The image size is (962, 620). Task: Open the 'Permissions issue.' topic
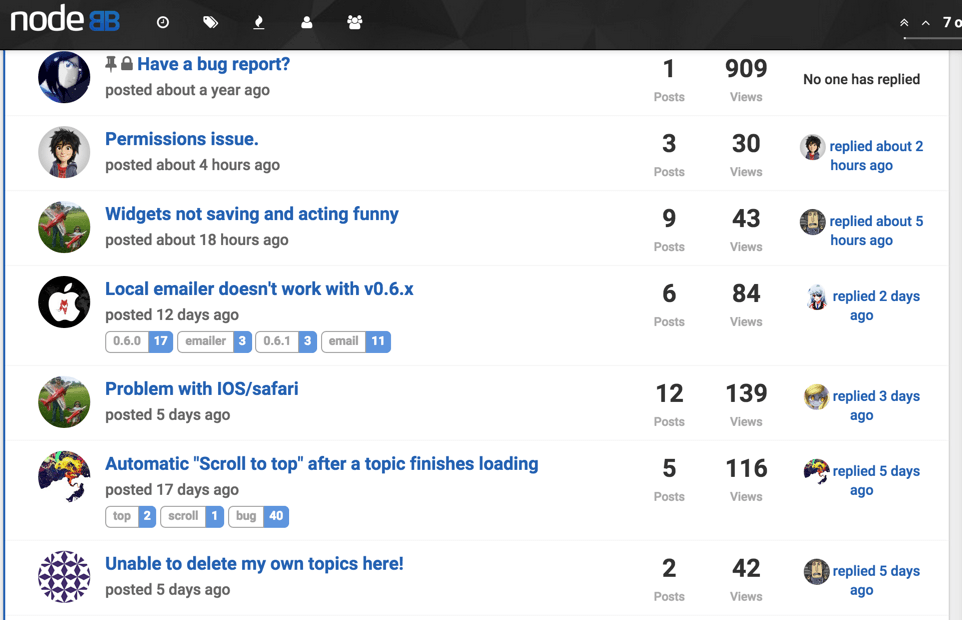pos(181,139)
